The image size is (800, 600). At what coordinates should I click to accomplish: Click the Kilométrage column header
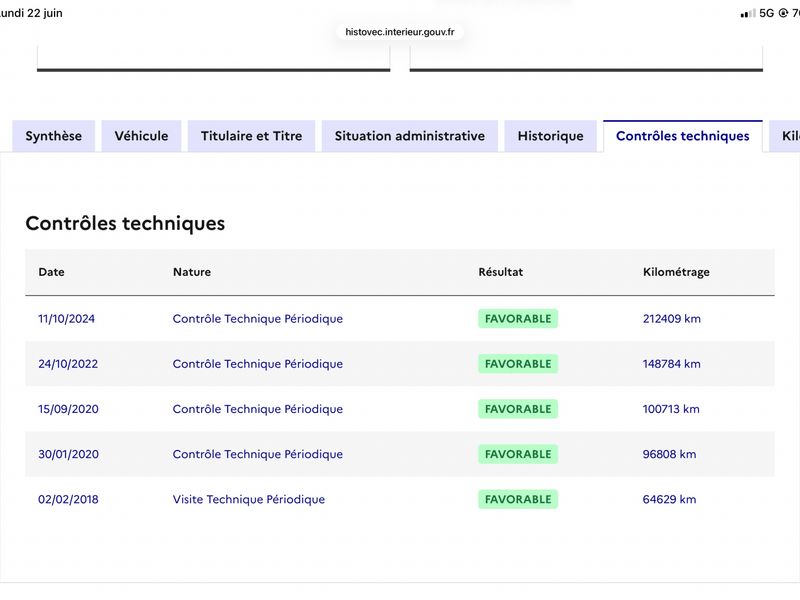(x=676, y=272)
